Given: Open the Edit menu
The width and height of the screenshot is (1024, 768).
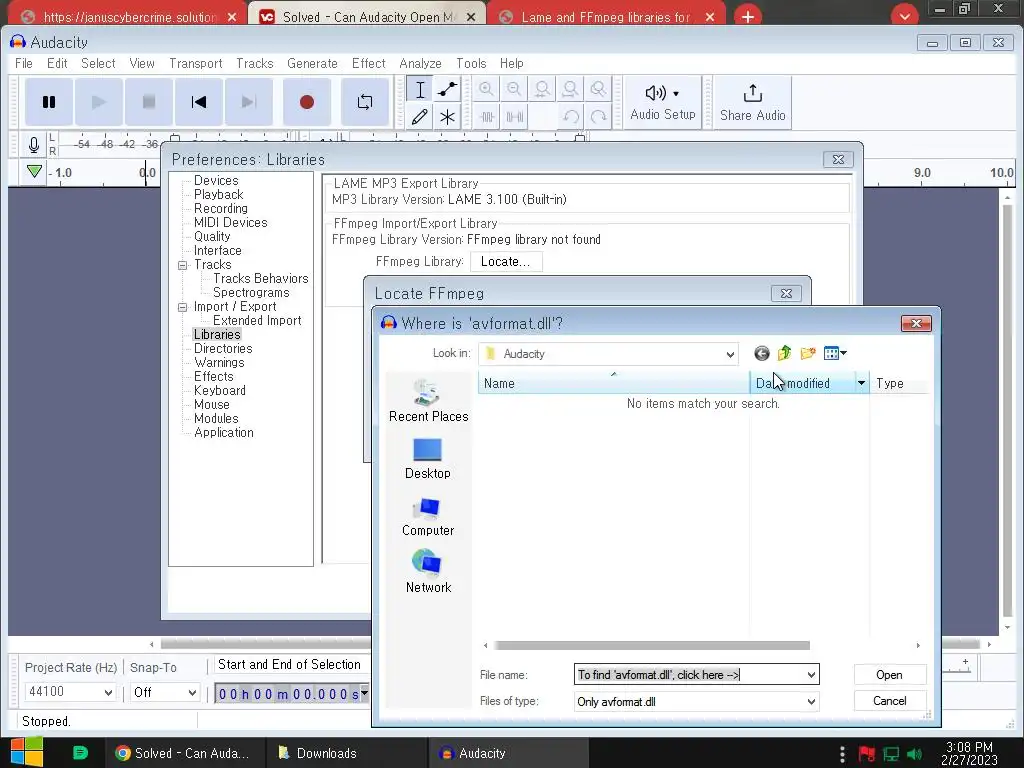Looking at the screenshot, I should tap(57, 63).
